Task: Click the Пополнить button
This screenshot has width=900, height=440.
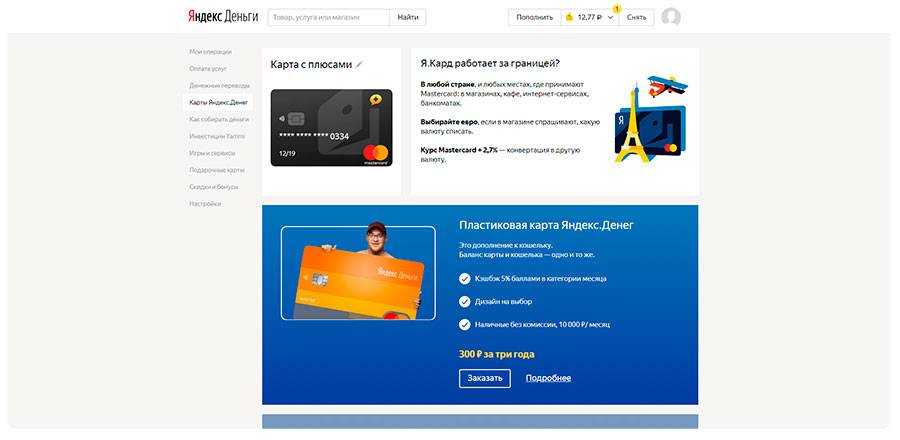Action: tap(534, 17)
